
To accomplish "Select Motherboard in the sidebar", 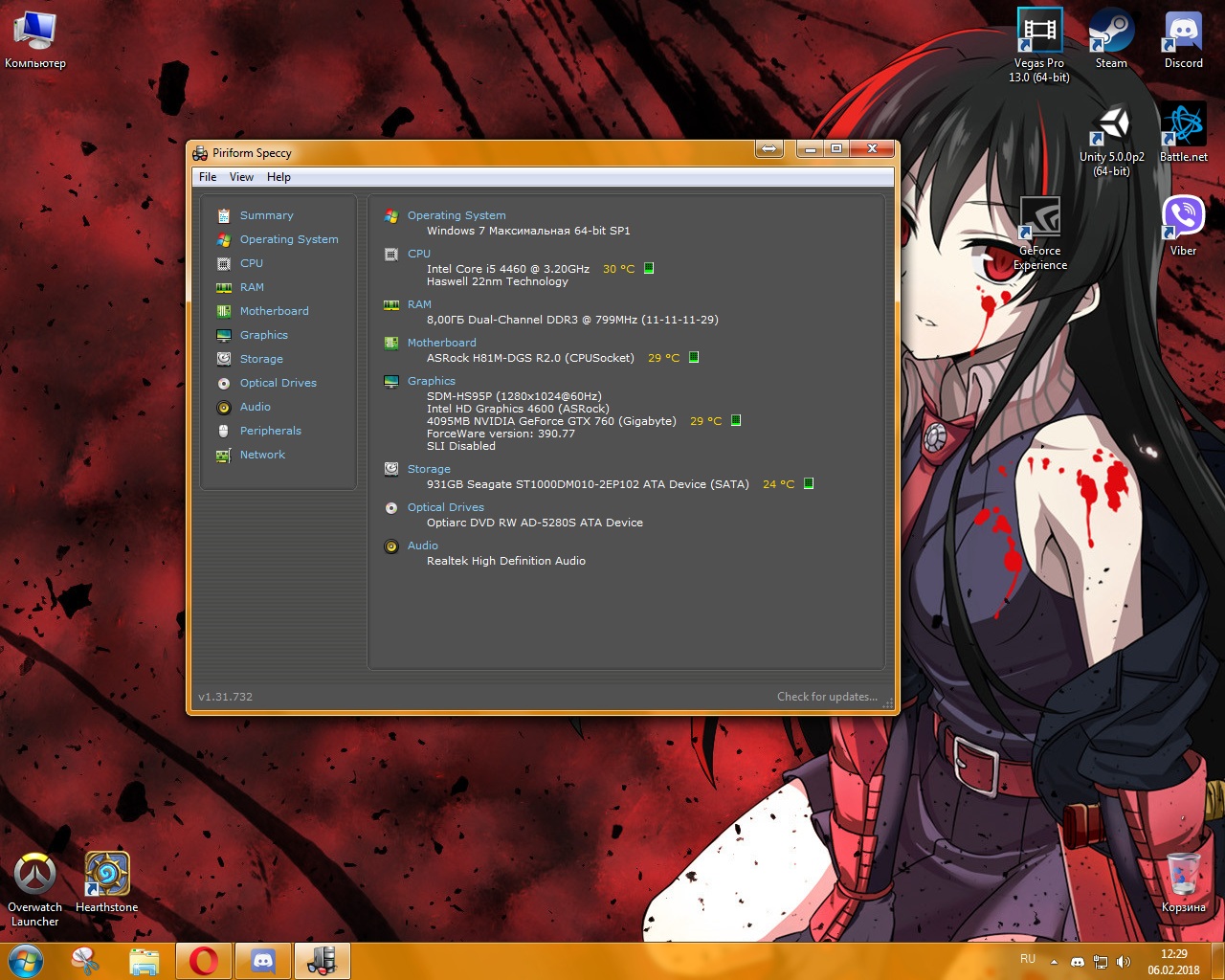I will pyautogui.click(x=274, y=311).
